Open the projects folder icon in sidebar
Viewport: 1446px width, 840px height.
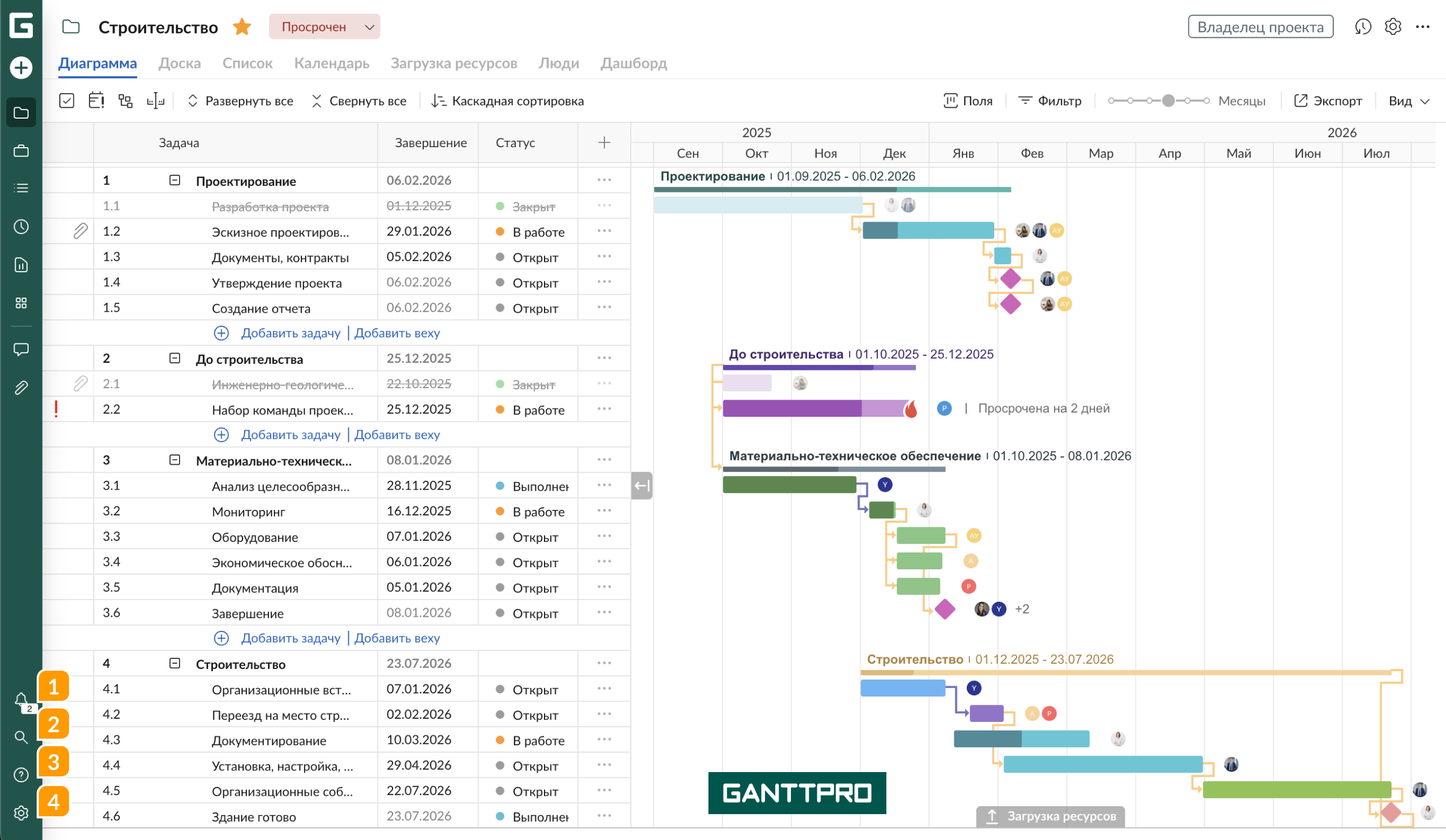21,113
